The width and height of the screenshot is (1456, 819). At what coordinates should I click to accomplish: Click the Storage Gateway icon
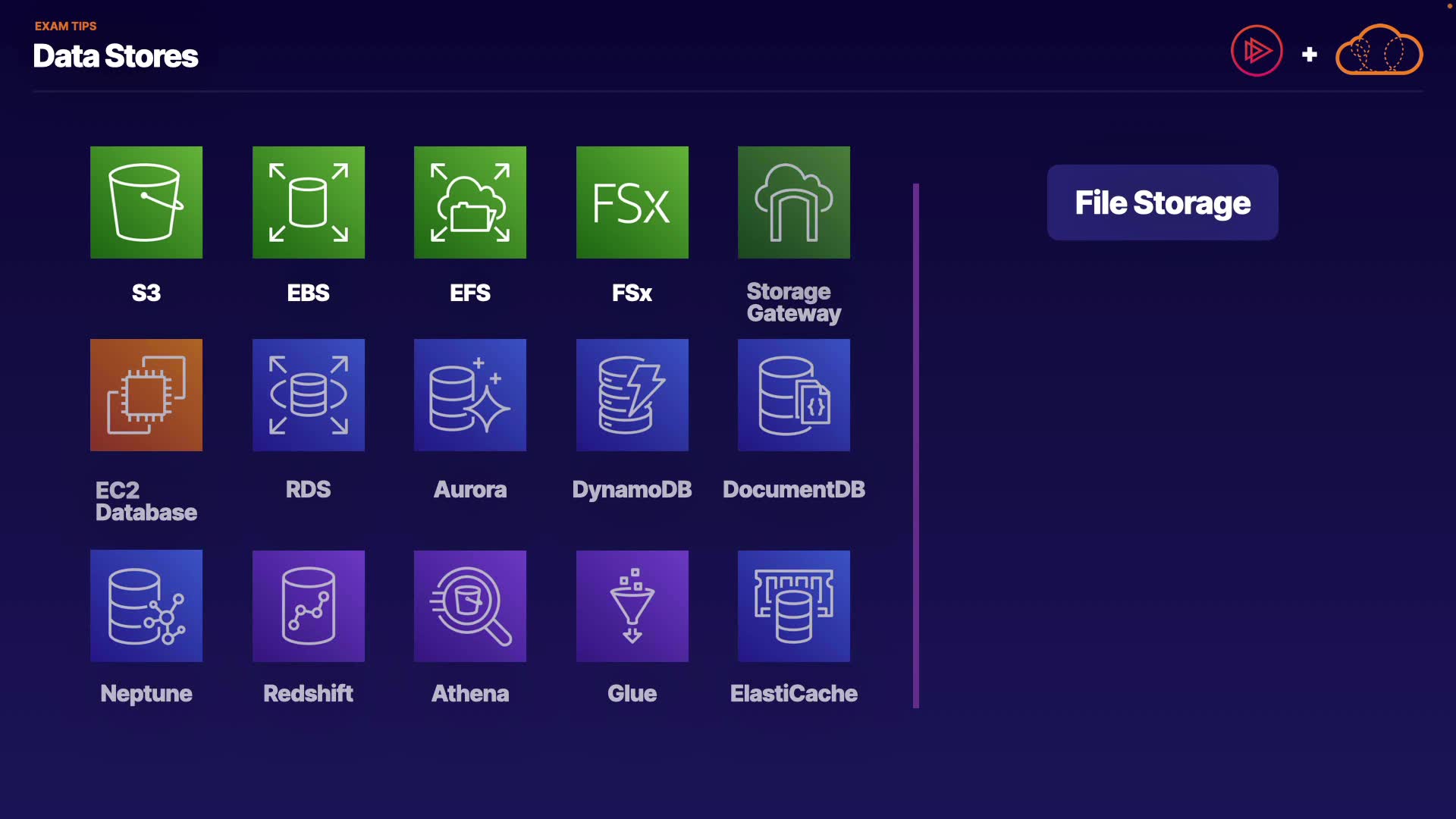(794, 202)
